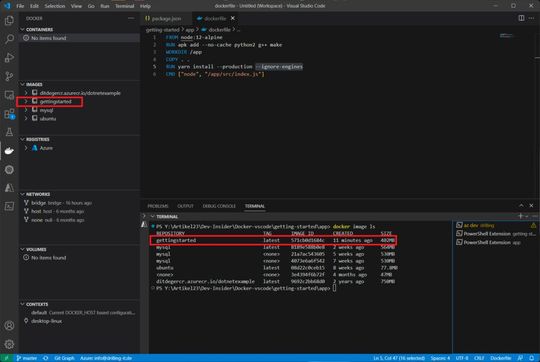Open Run and Debug view
The width and height of the screenshot is (540, 362).
pos(9,57)
